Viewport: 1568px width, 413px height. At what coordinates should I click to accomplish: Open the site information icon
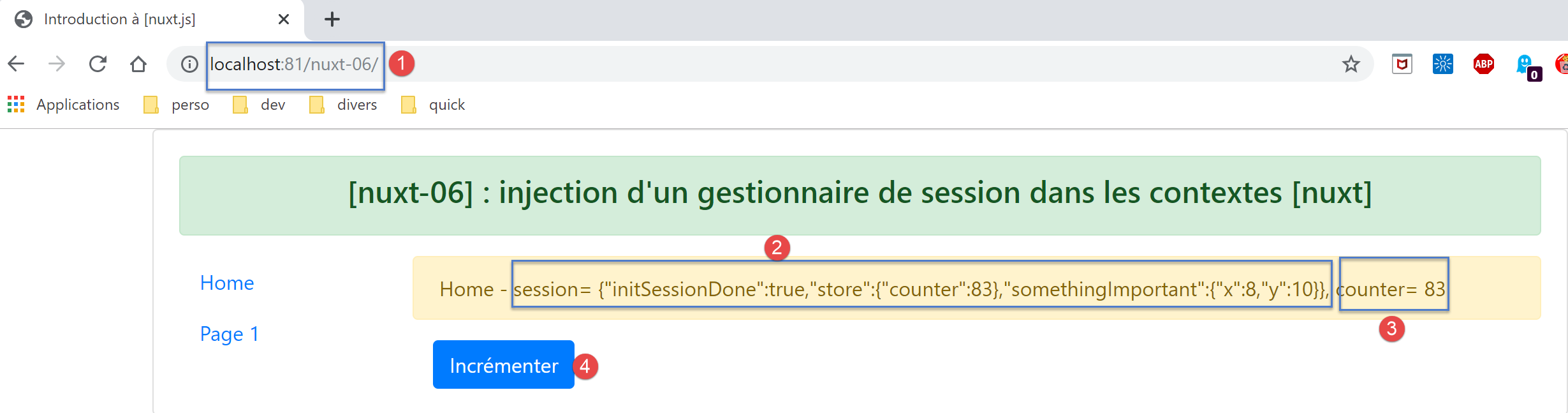point(189,64)
